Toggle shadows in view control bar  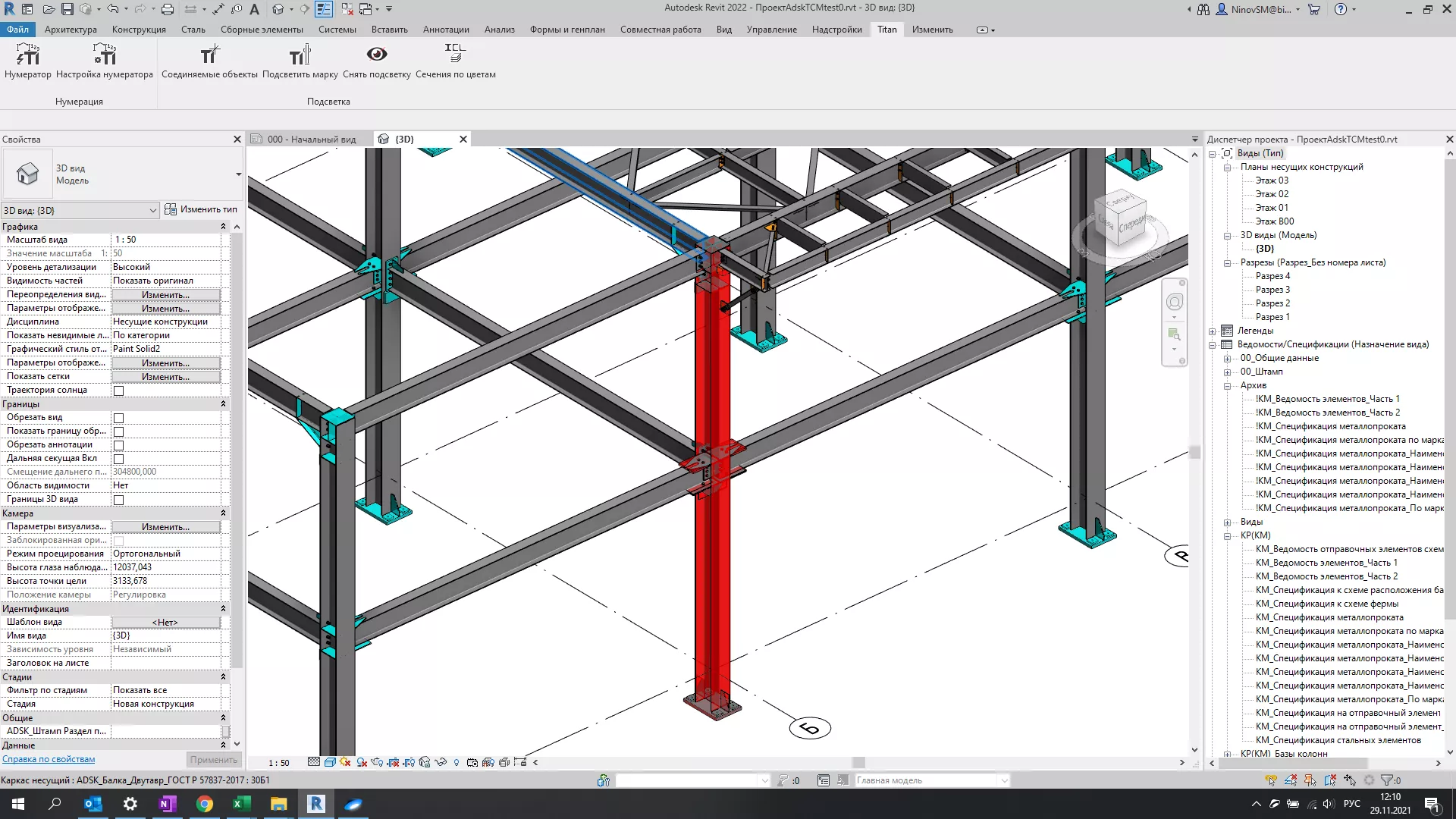click(361, 762)
